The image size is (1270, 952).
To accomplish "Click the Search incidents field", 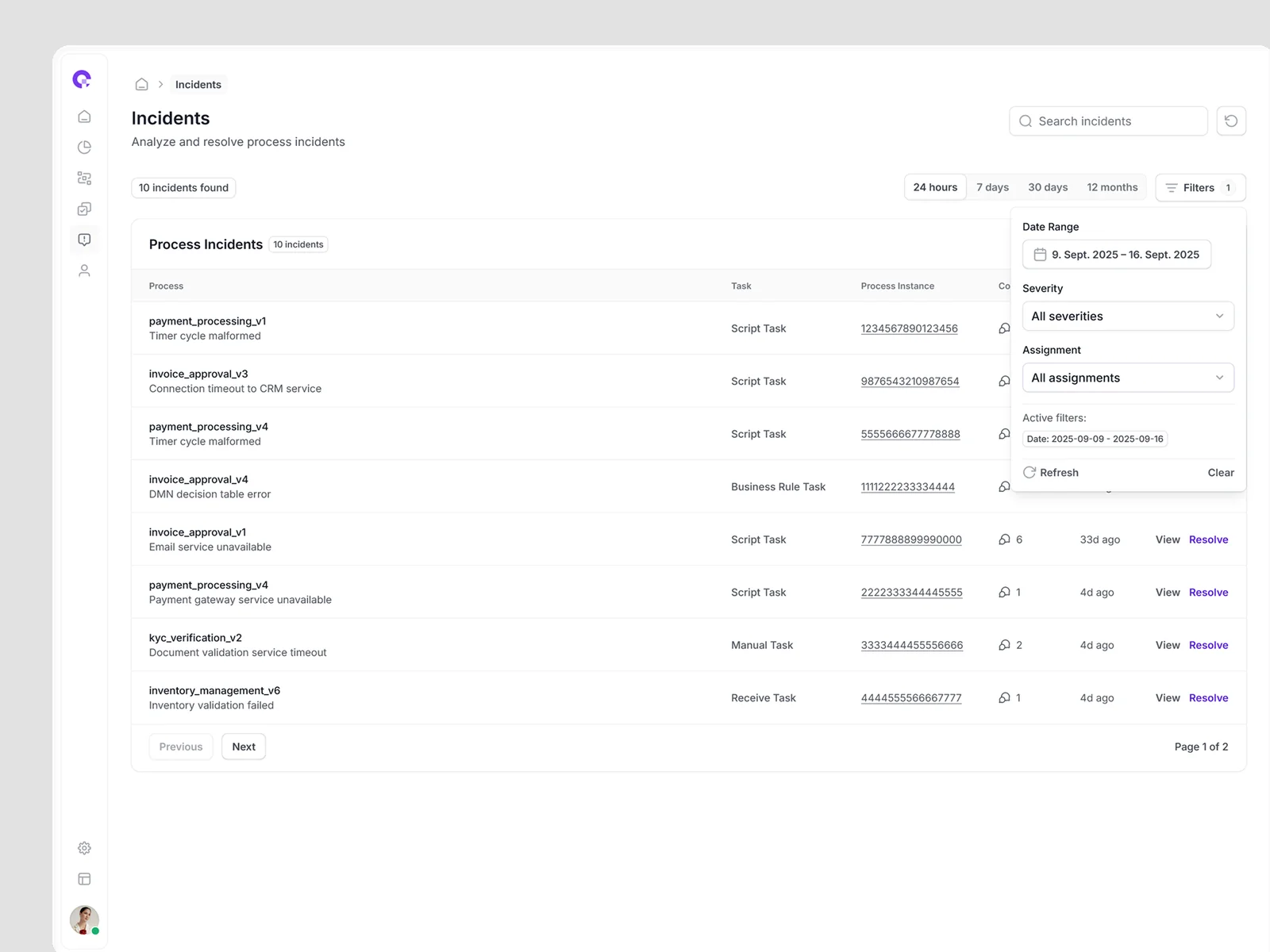I will [x=1107, y=121].
